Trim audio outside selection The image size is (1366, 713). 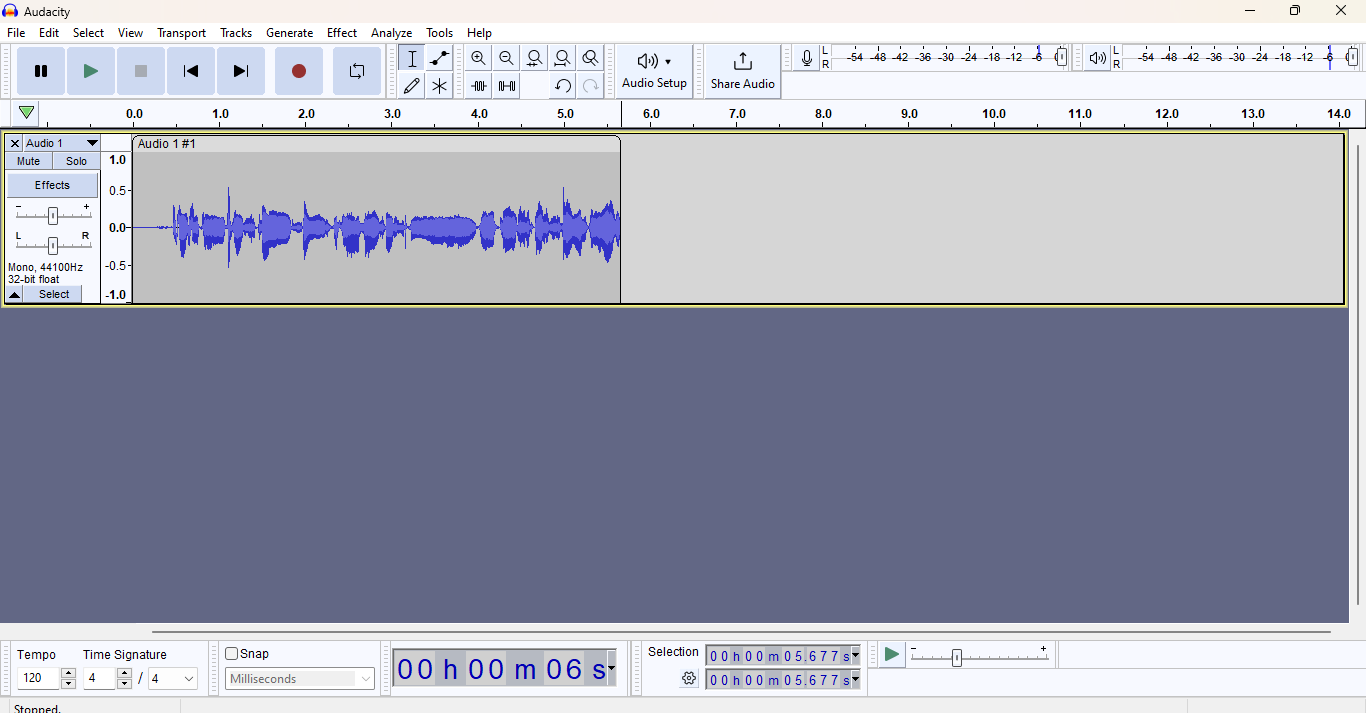click(478, 85)
